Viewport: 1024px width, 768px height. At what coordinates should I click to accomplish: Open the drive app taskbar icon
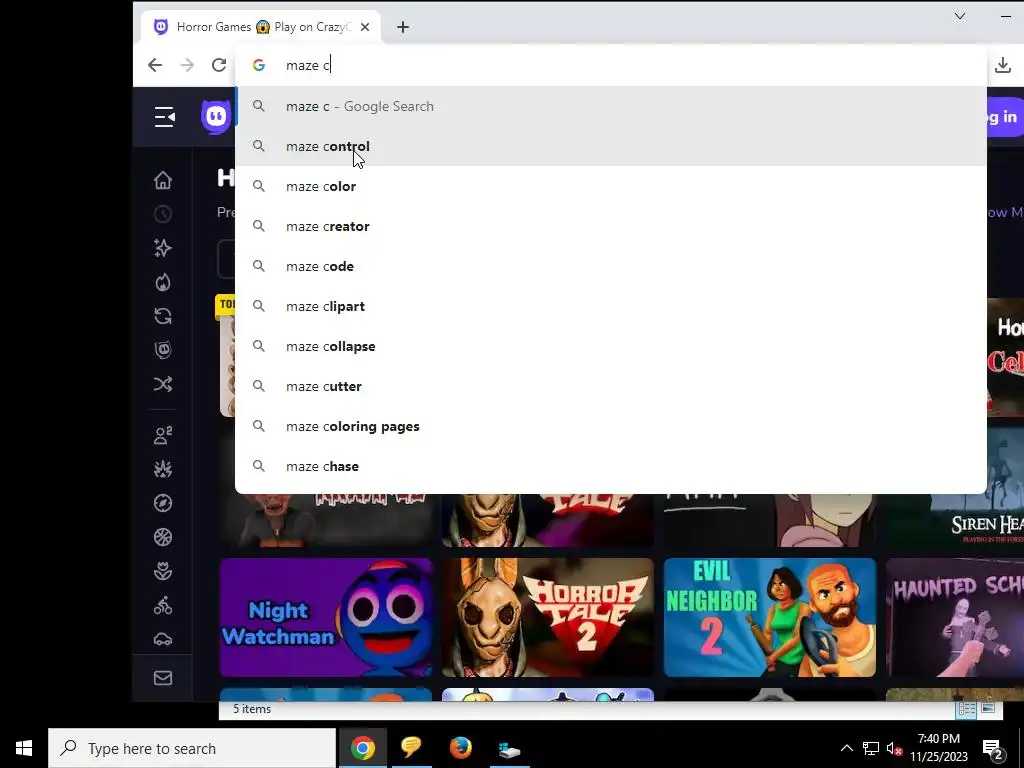509,748
